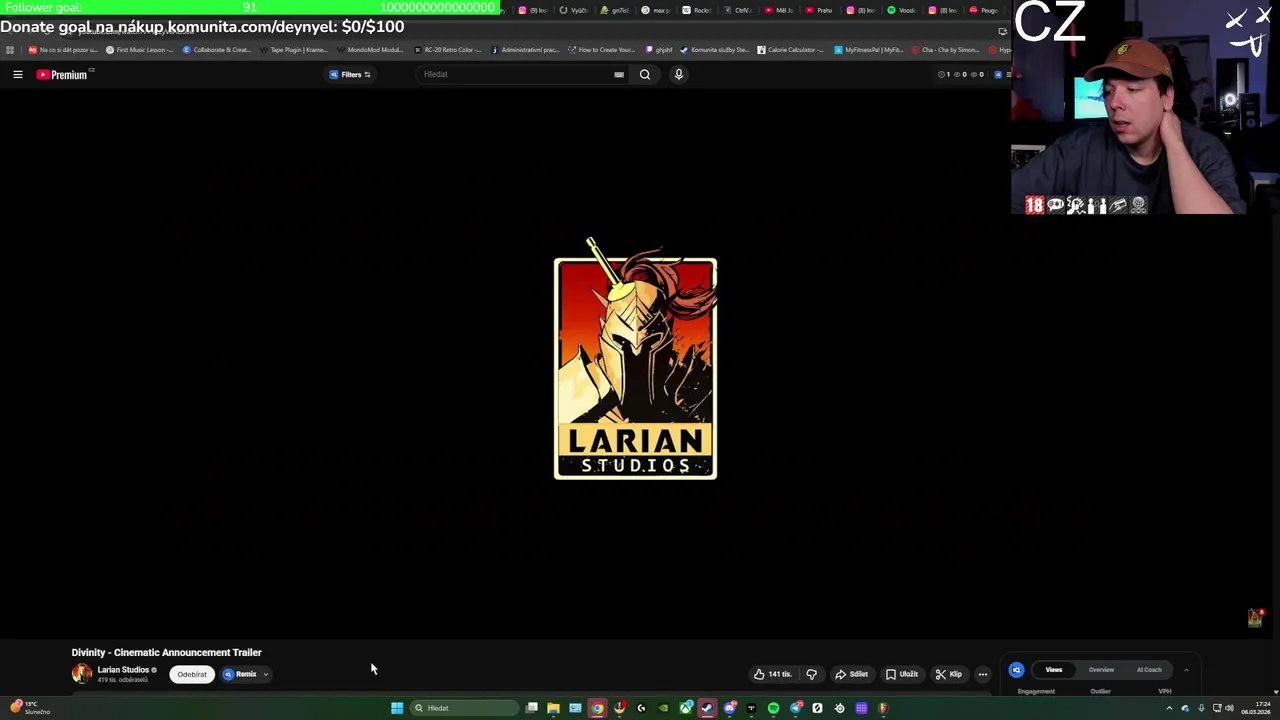Go to the YouTube Premium home logo
This screenshot has width=1280, height=720.
[62, 74]
